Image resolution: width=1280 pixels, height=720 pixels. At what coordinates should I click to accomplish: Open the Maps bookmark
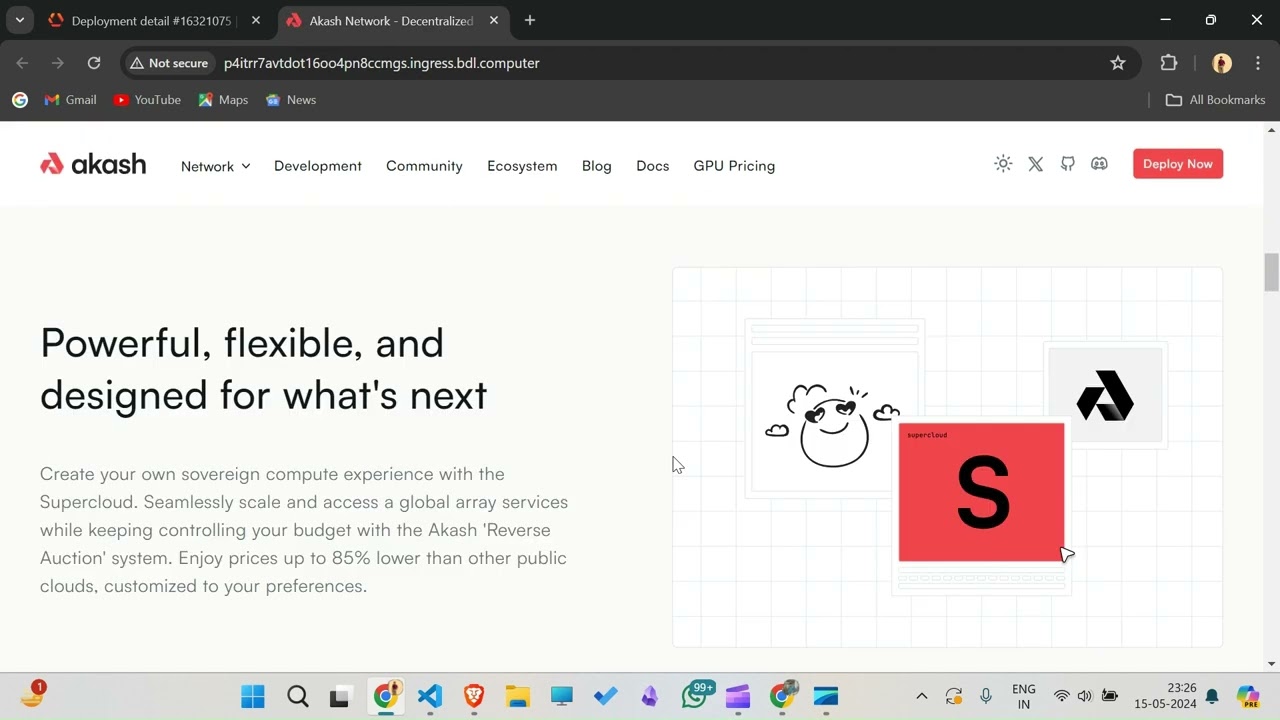coord(223,100)
